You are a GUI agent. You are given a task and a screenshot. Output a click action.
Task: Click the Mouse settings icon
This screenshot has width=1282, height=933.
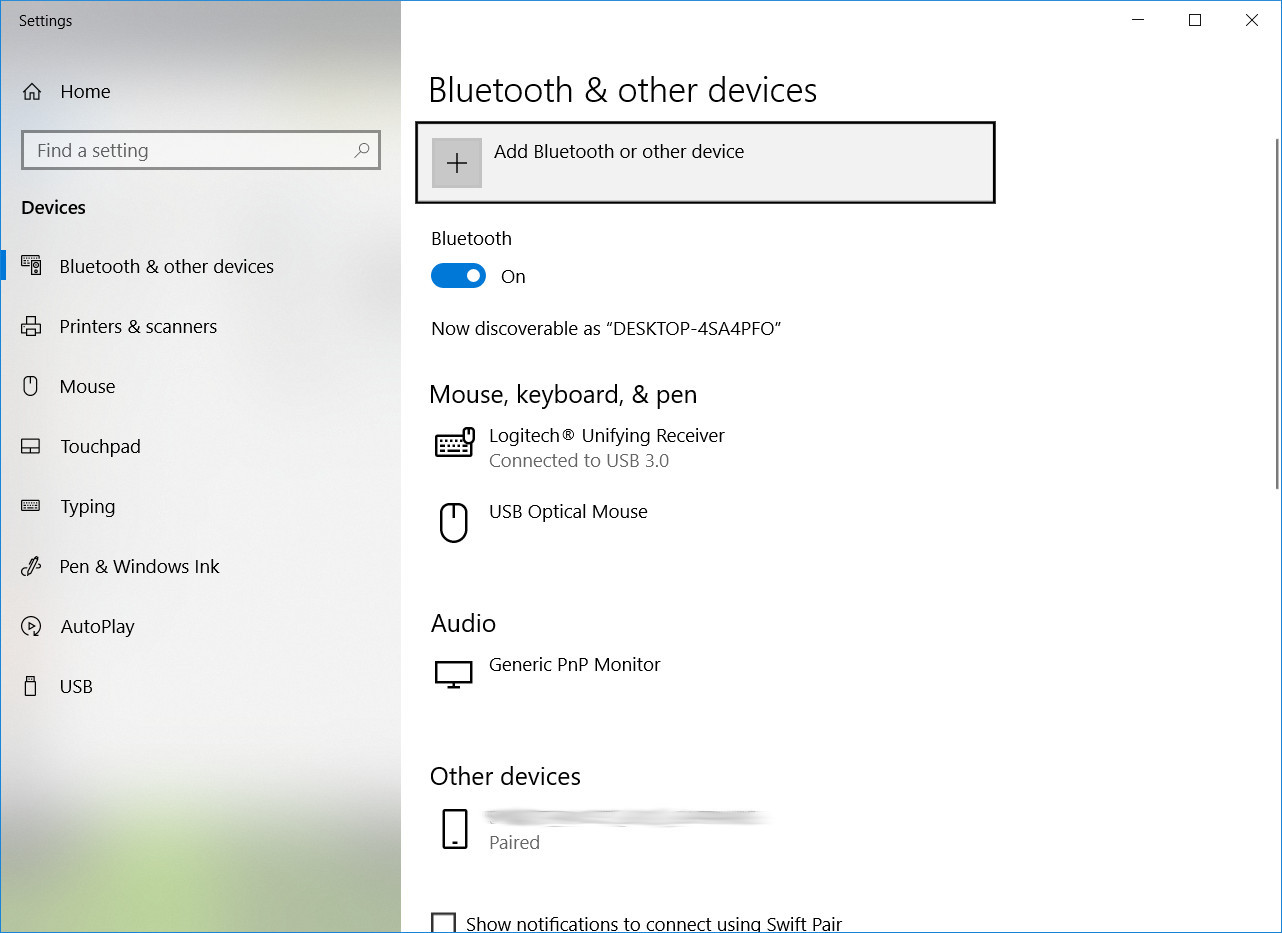[31, 386]
